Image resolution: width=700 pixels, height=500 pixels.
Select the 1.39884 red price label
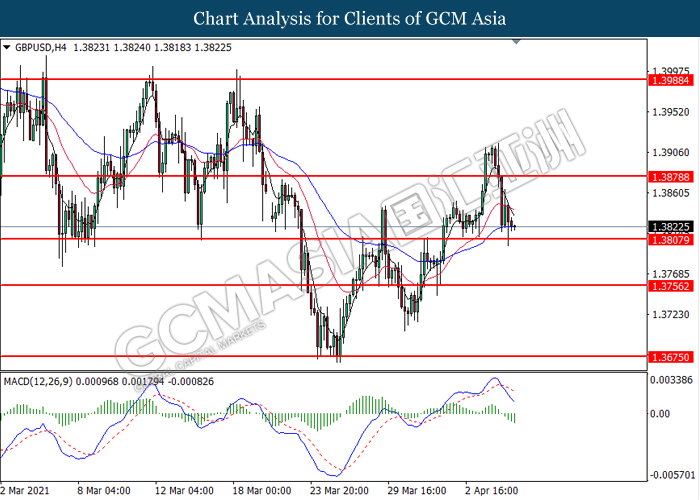click(671, 81)
